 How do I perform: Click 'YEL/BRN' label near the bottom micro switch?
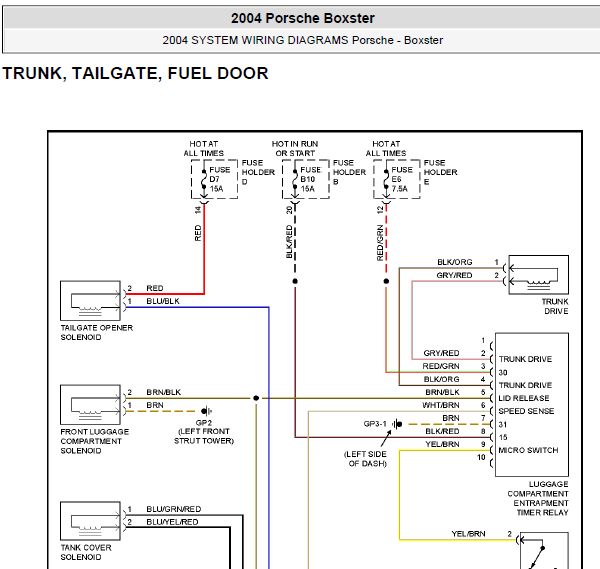[468, 534]
